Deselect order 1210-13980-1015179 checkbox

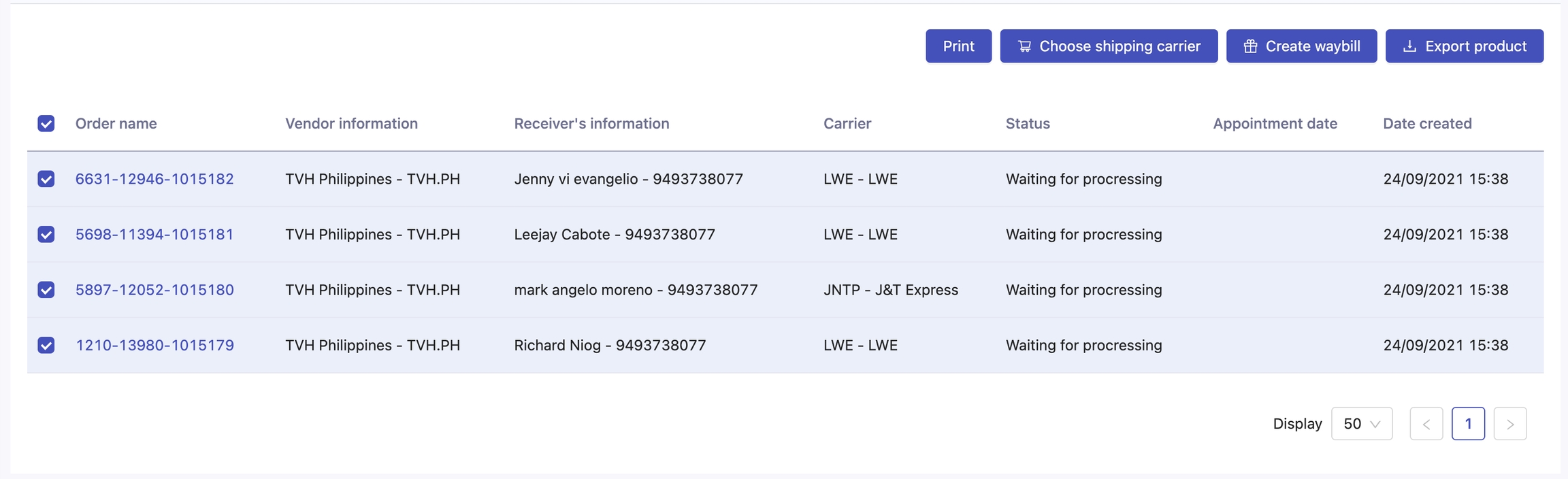(46, 346)
